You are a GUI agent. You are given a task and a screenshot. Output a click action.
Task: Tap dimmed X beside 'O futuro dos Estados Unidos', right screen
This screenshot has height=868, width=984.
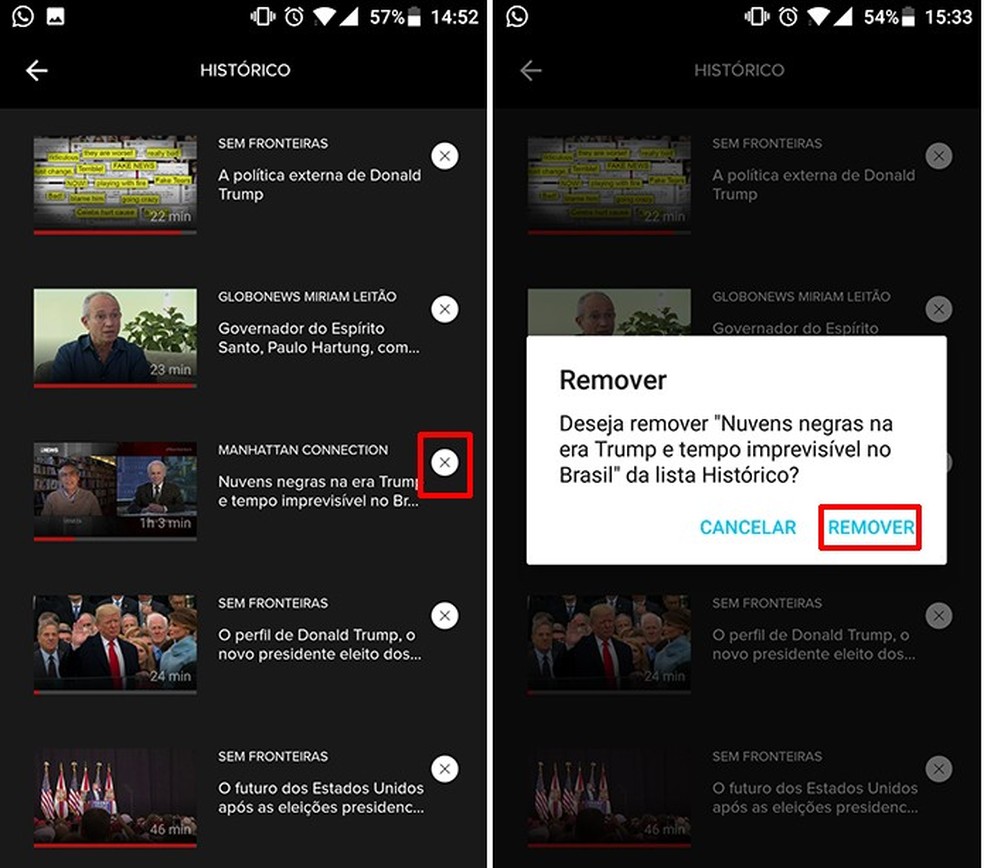939,769
